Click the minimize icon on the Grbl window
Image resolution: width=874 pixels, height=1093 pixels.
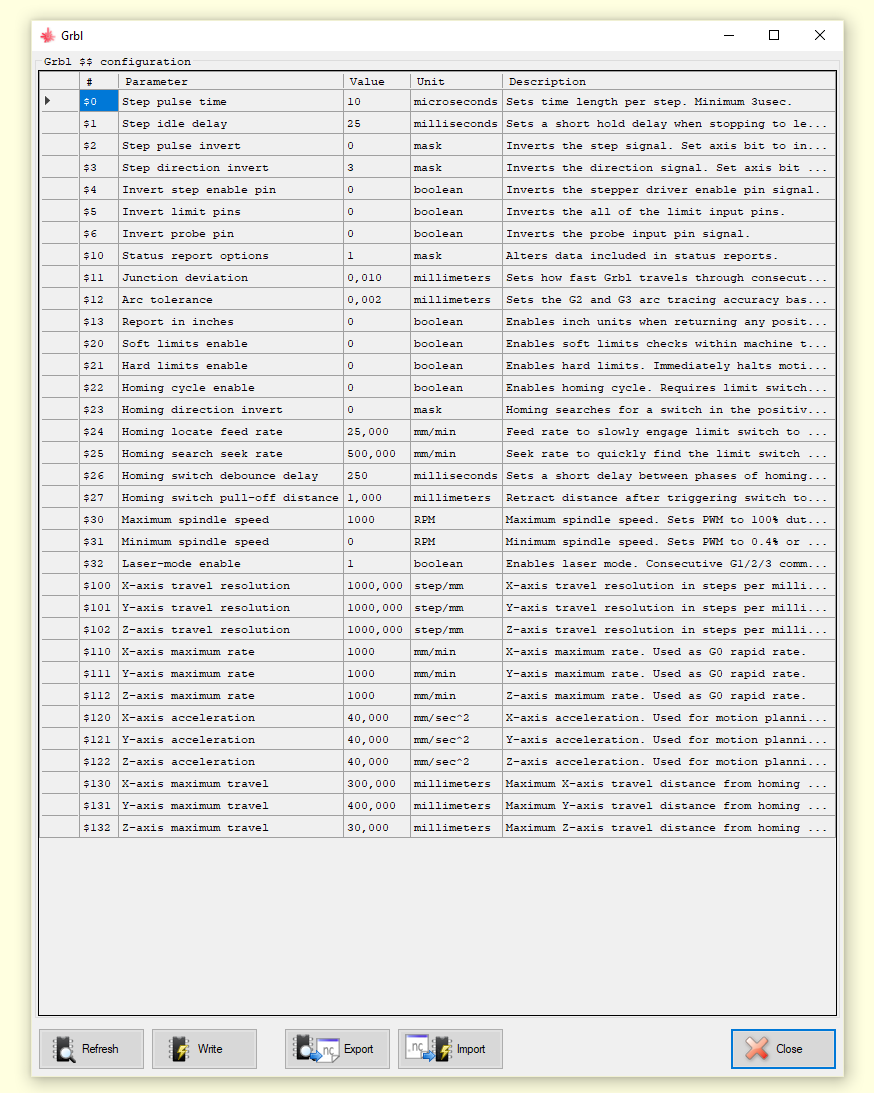click(x=728, y=35)
